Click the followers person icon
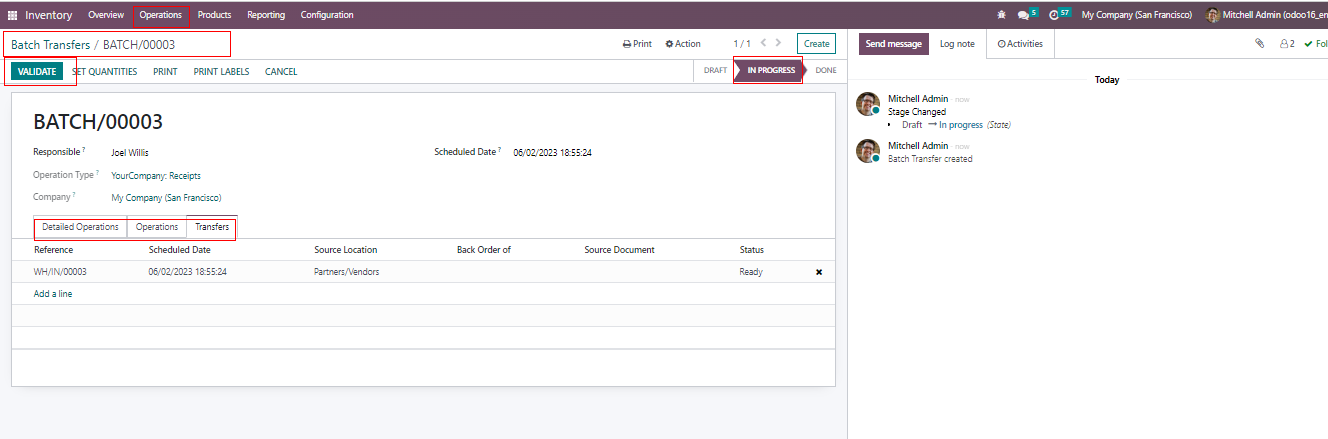1328x439 pixels. pyautogui.click(x=1286, y=44)
